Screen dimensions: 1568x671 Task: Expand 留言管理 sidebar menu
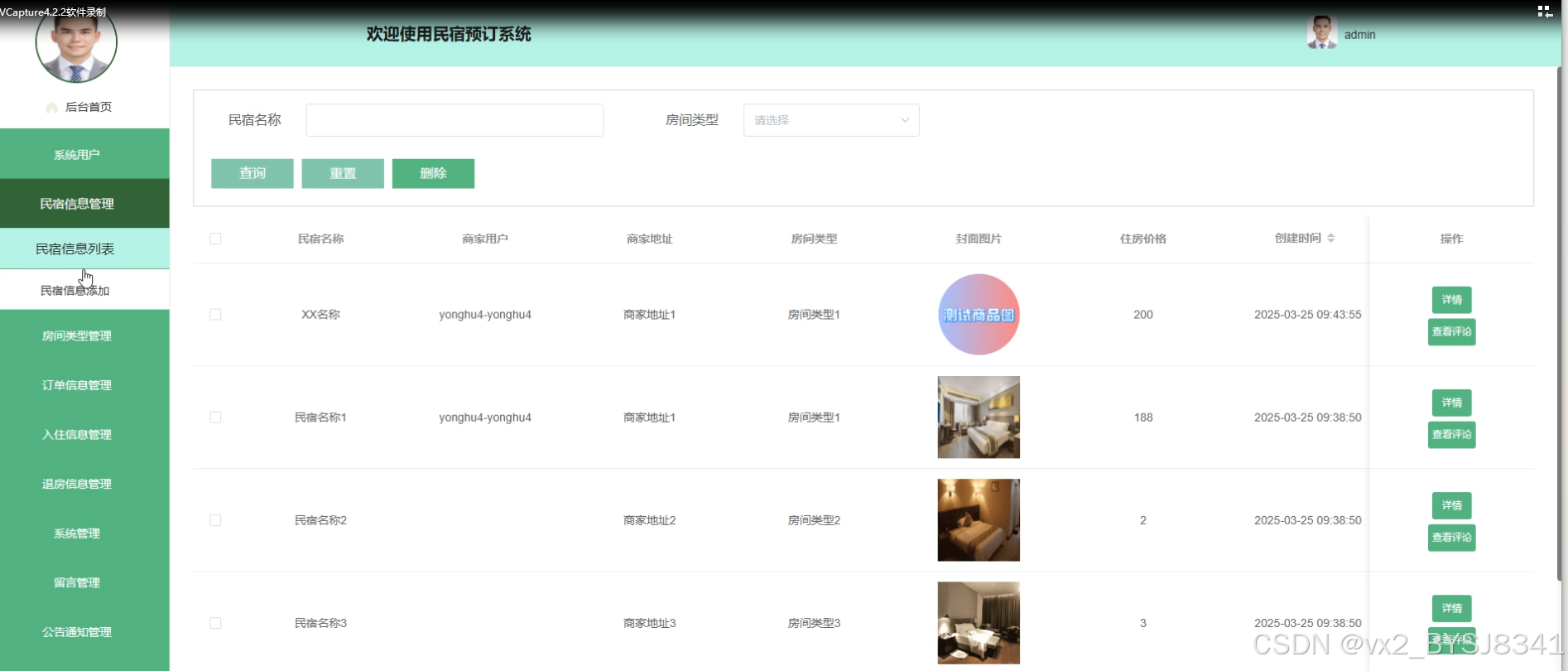(84, 582)
